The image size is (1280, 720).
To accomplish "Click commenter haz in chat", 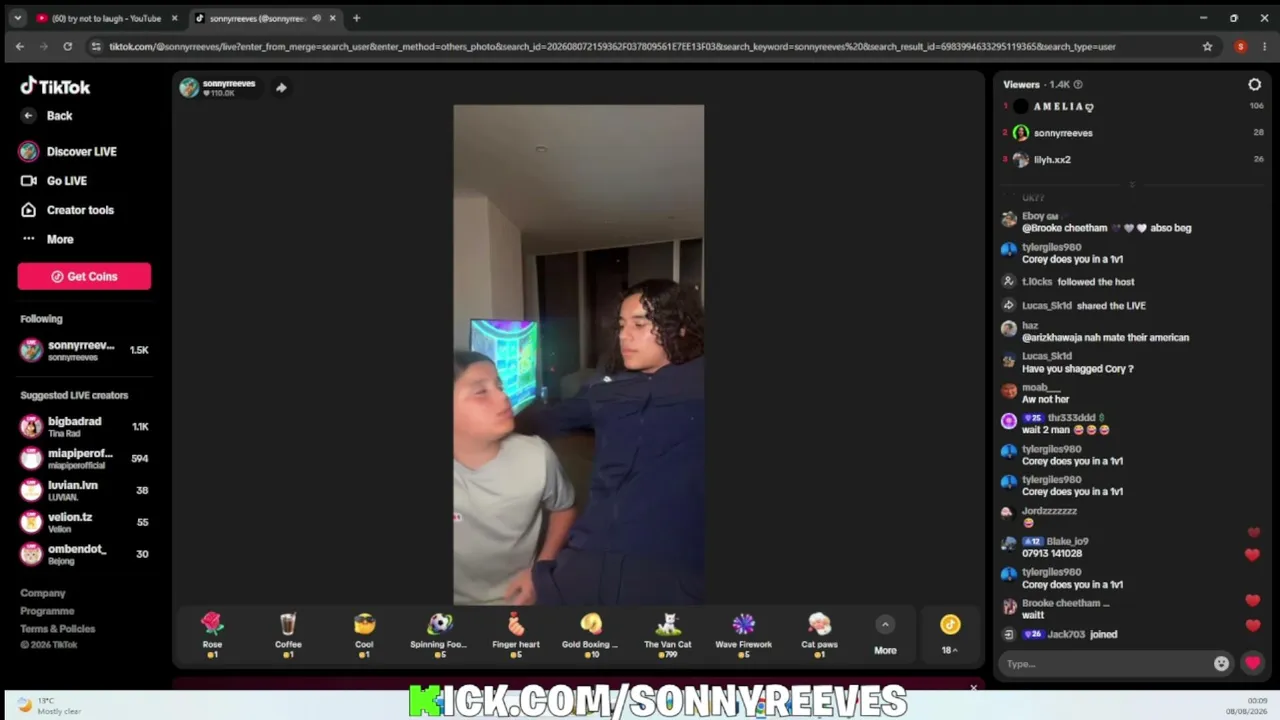I will point(1030,326).
